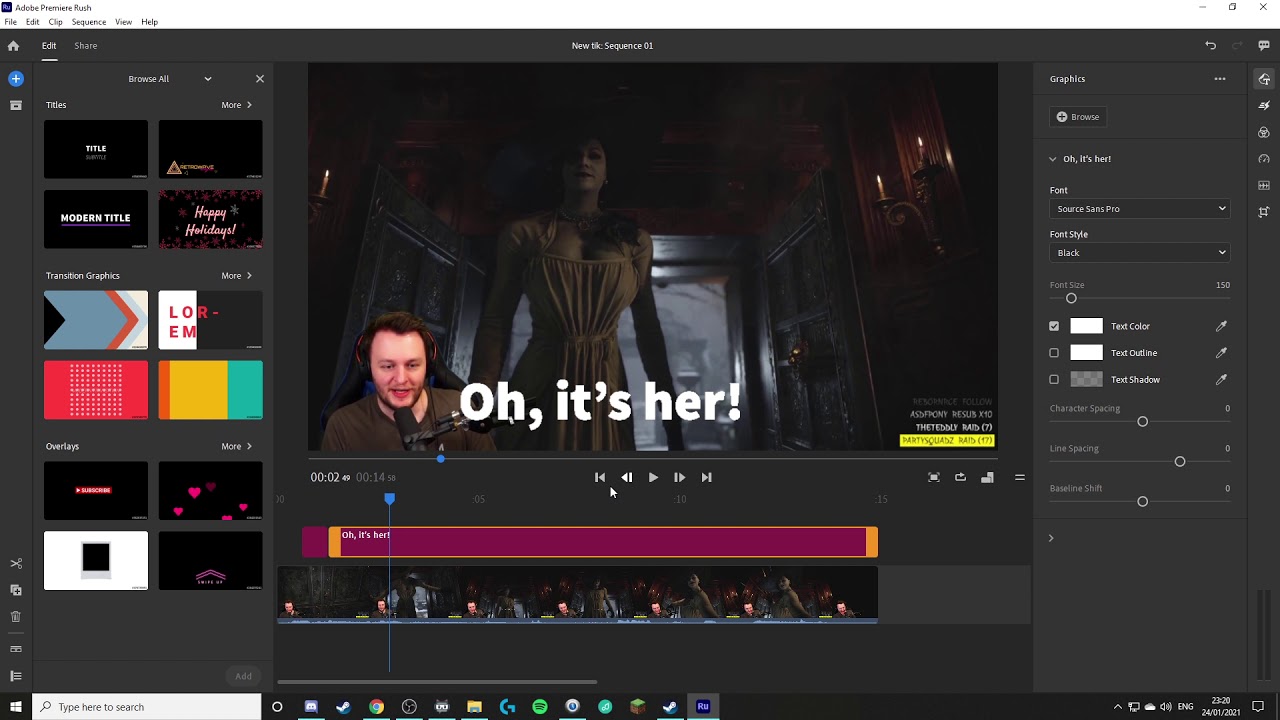Open the Transform crop panel icon
The height and width of the screenshot is (720, 1280).
(x=1264, y=212)
